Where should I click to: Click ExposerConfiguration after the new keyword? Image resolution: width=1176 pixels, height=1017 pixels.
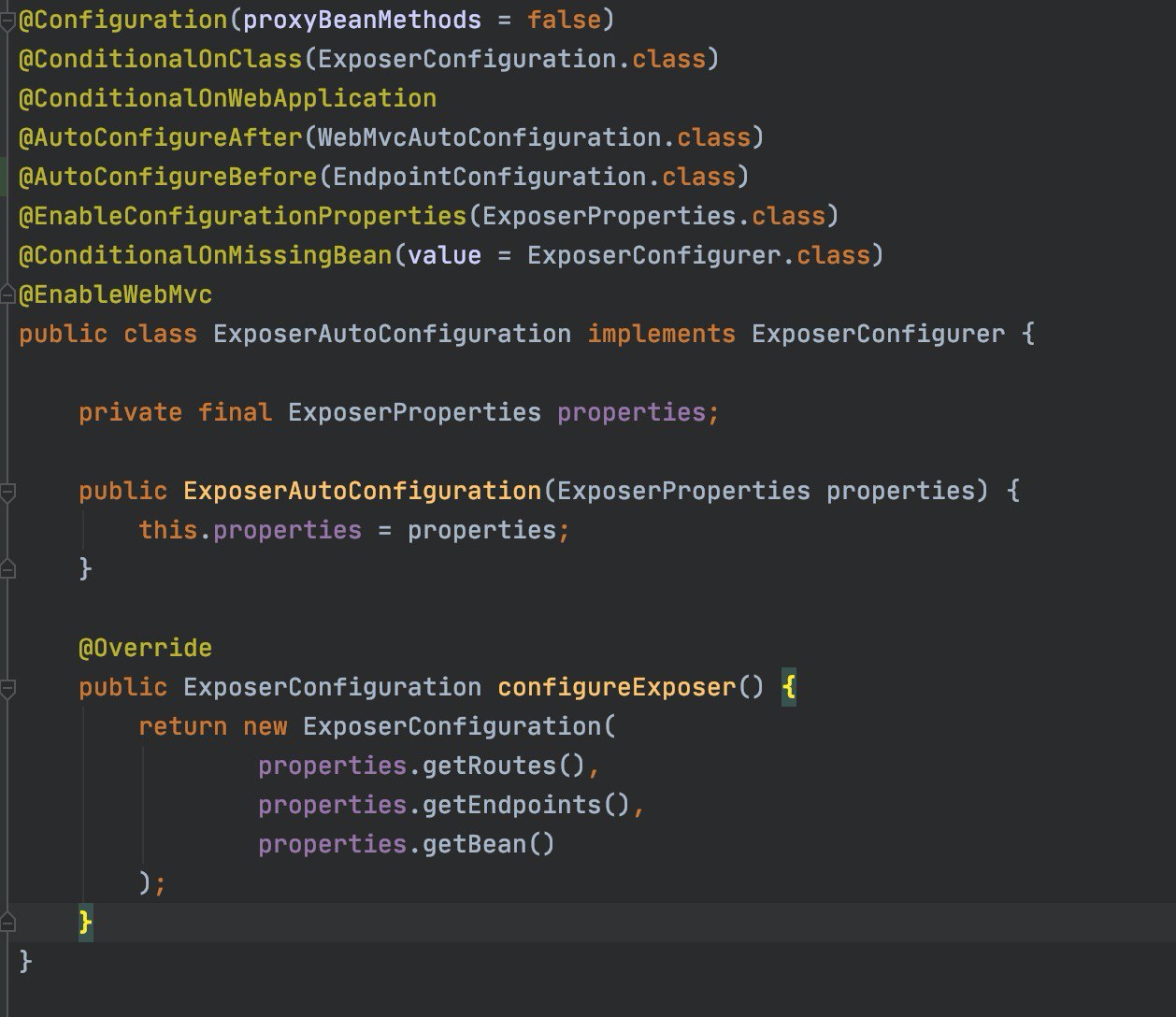(x=452, y=726)
